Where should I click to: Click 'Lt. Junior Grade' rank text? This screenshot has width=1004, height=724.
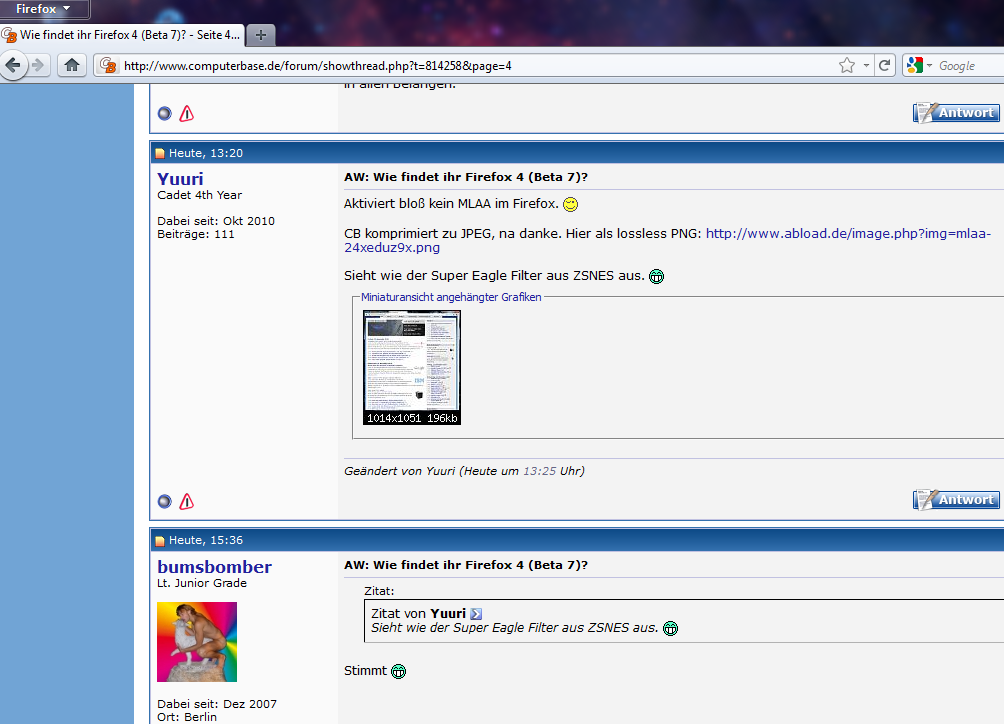(x=202, y=583)
